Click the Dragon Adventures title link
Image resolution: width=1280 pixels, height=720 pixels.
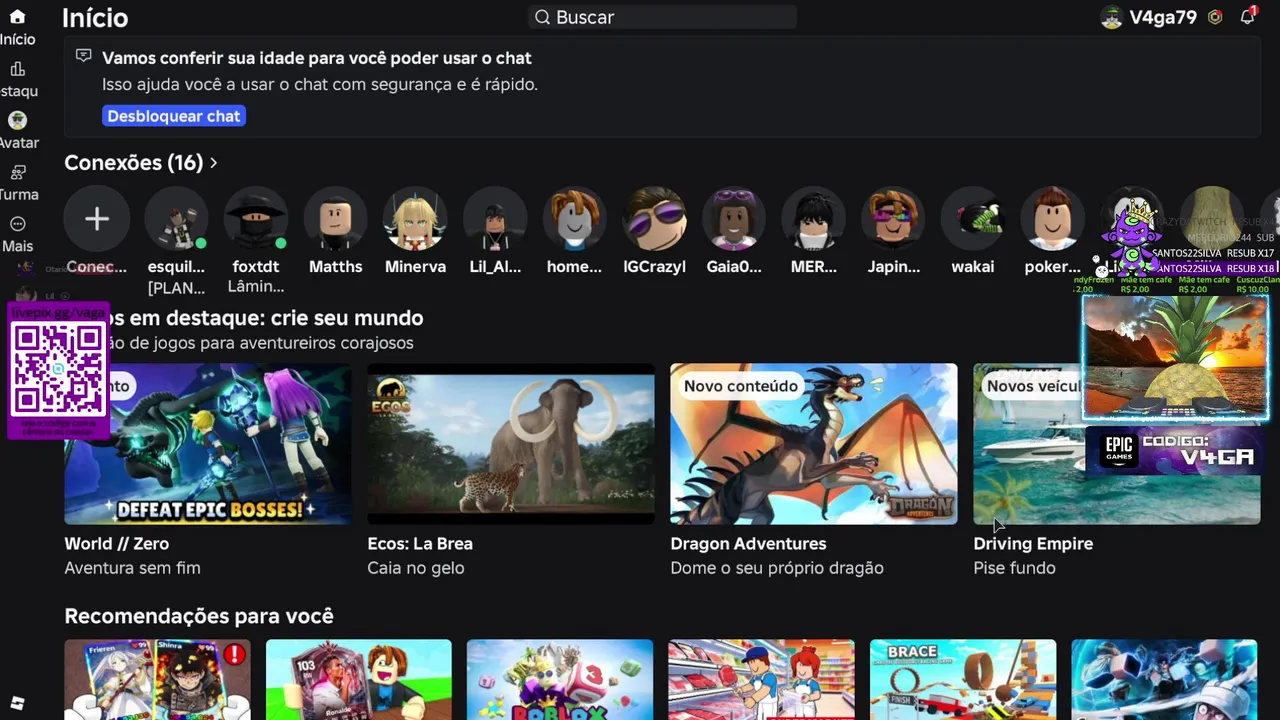tap(748, 544)
